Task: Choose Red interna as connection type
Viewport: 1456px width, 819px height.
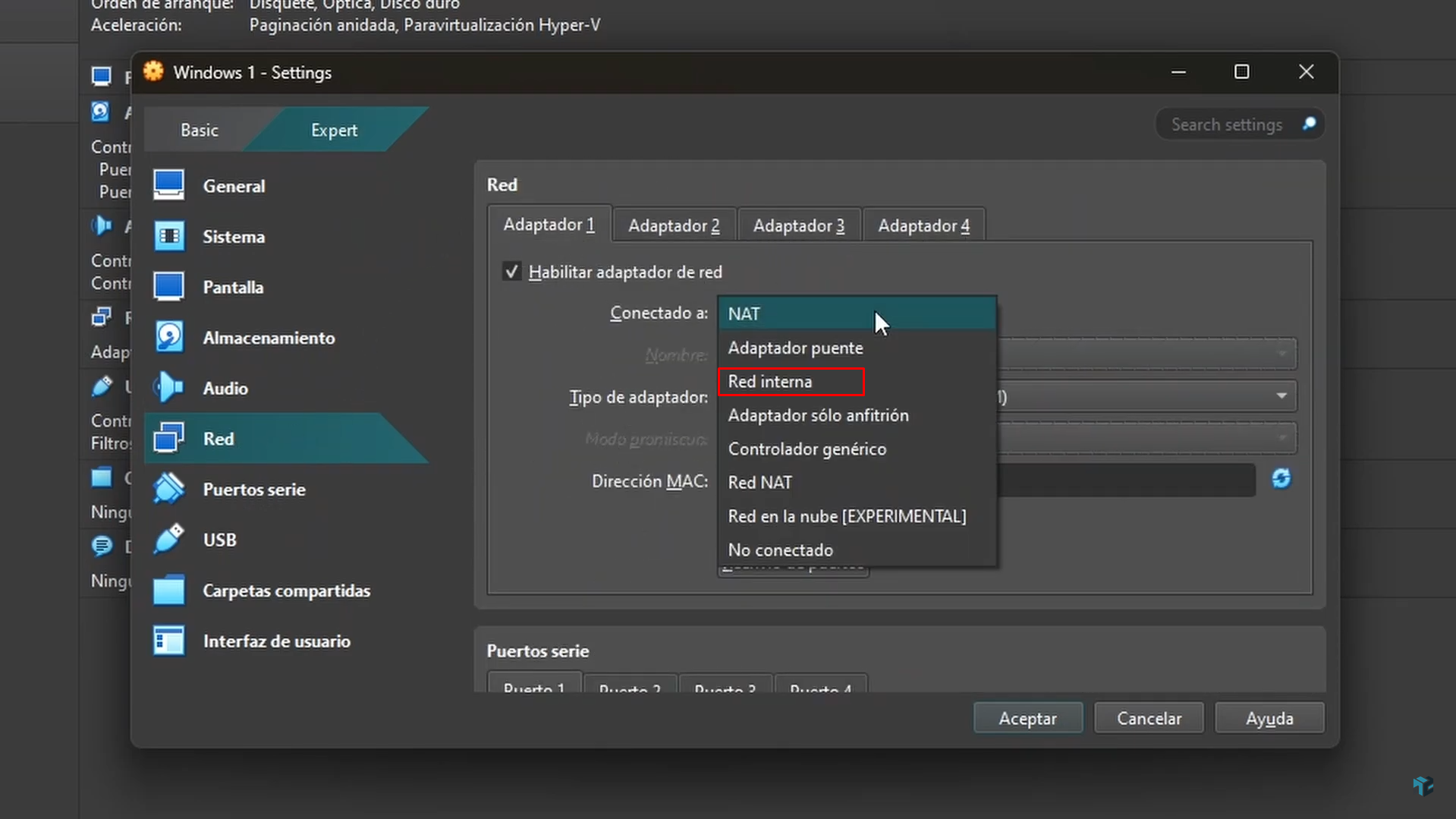Action: click(769, 381)
